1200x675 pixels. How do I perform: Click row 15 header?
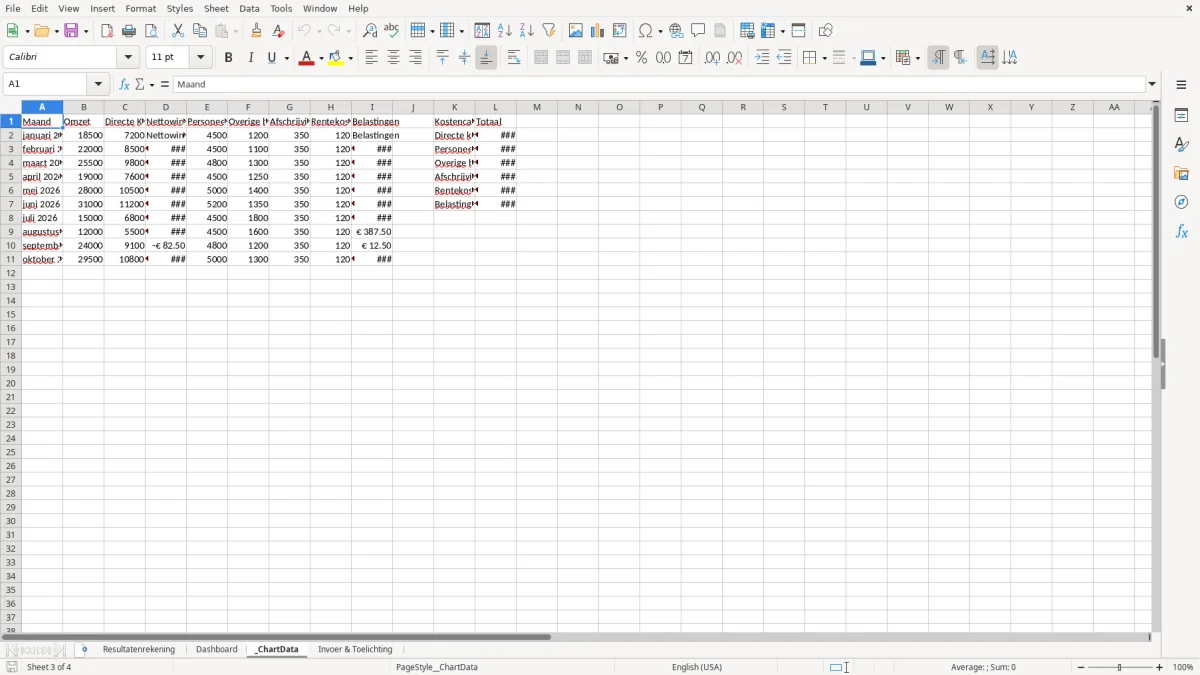(x=11, y=314)
